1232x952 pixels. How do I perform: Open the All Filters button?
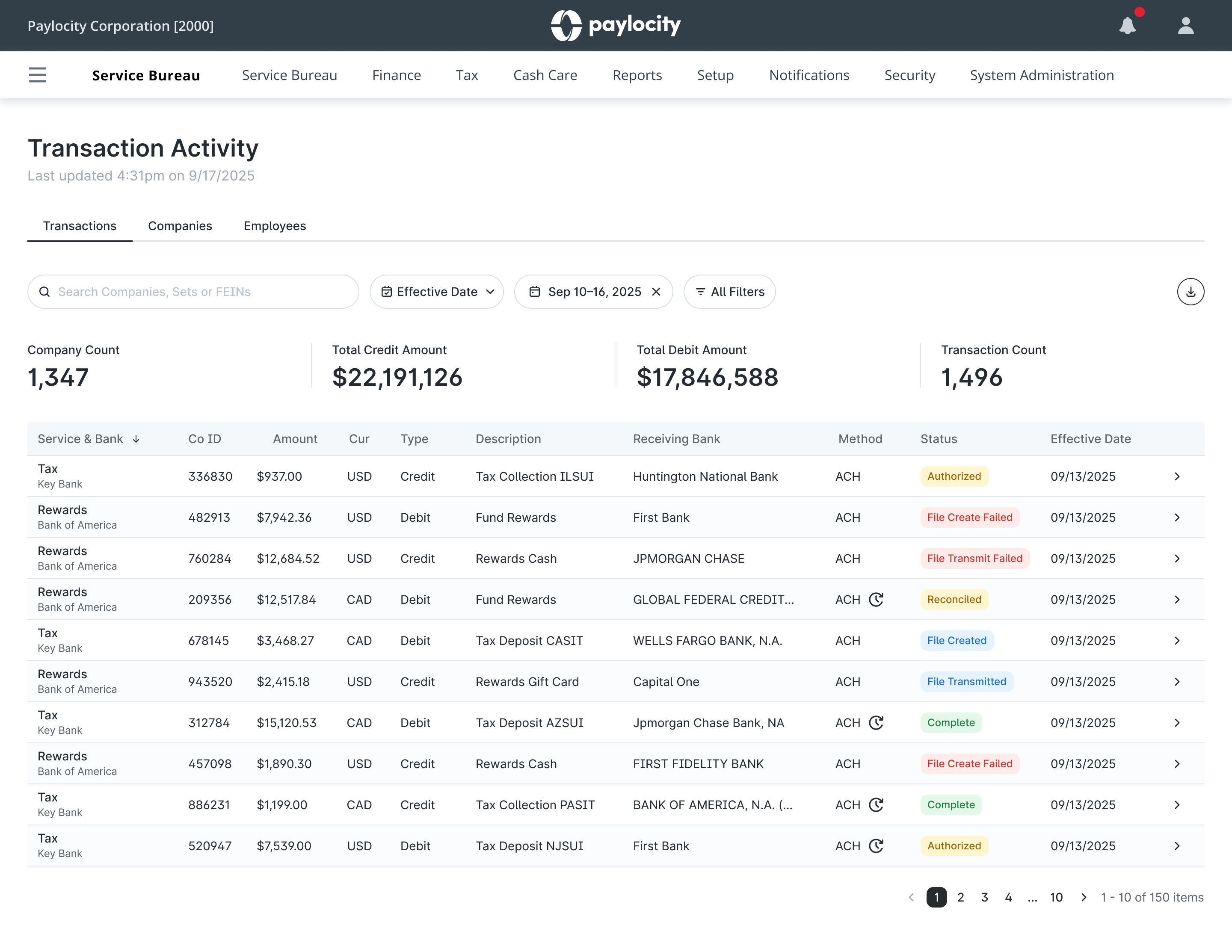(x=729, y=292)
